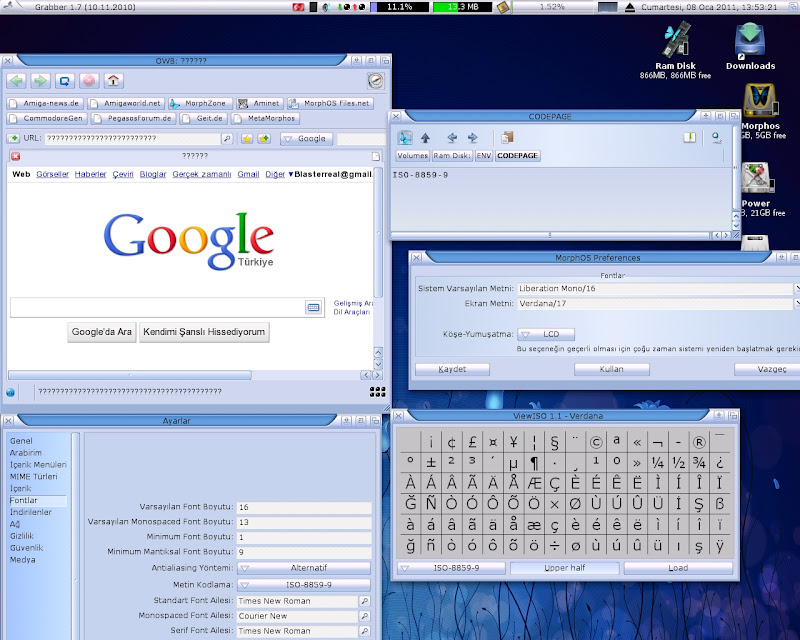This screenshot has height=640, width=800.
Task: Select İçerik Menüleri in Ayarlar list
Action: [x=38, y=464]
